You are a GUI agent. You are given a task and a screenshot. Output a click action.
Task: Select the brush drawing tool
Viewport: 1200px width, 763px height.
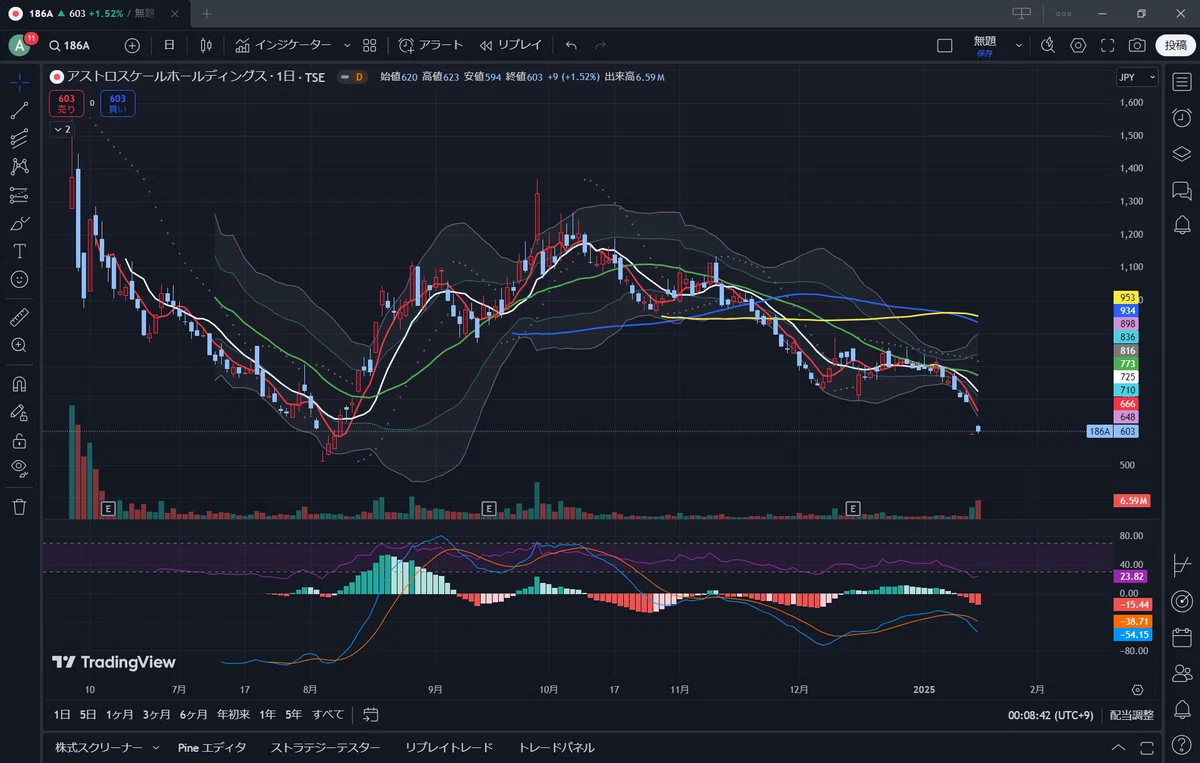coord(19,223)
